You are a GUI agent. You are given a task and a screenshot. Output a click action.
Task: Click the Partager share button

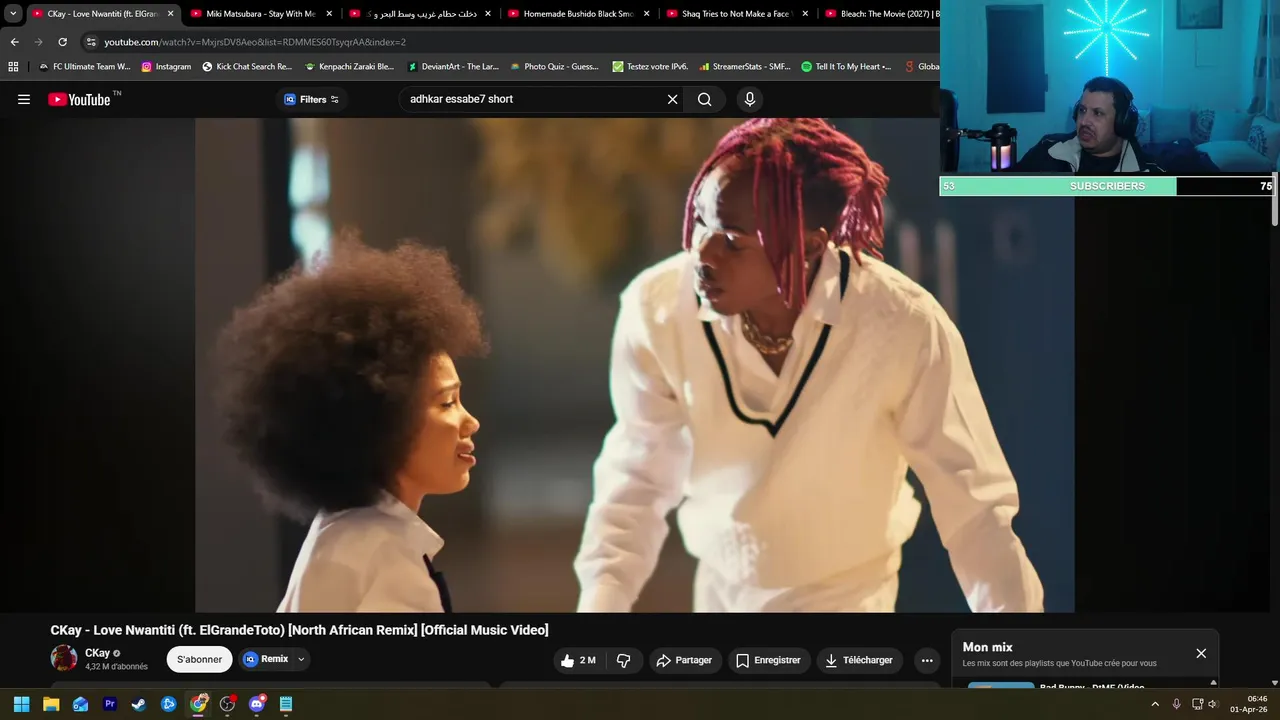click(x=684, y=660)
